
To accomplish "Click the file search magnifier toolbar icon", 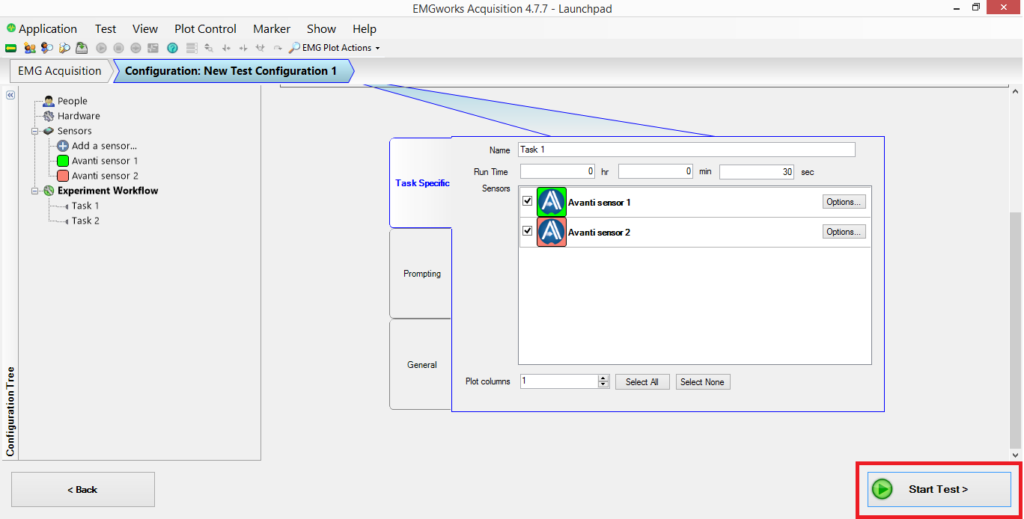I will [x=64, y=48].
